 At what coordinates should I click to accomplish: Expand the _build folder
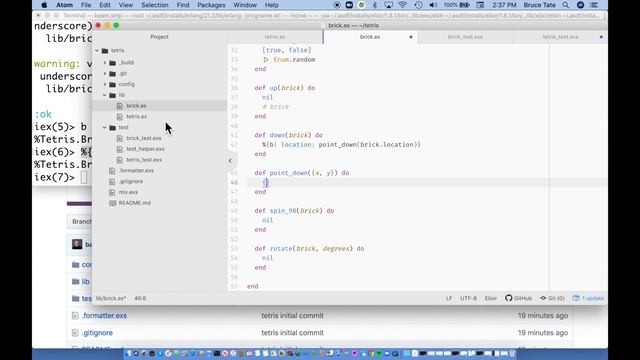(105, 62)
